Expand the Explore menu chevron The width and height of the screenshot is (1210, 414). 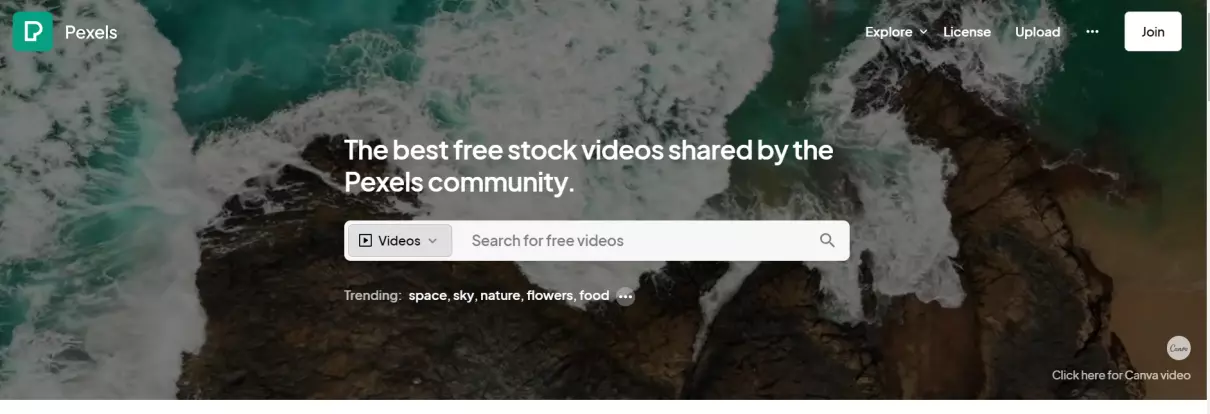pyautogui.click(x=923, y=32)
